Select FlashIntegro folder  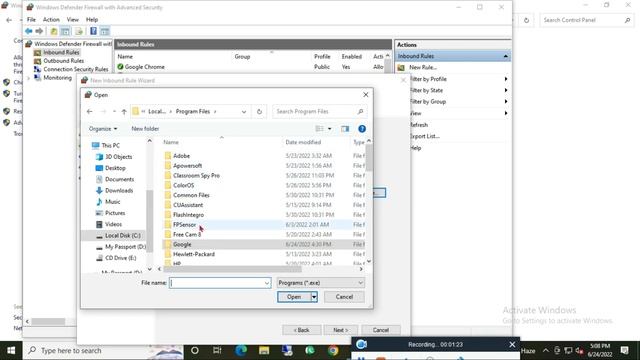coord(188,215)
